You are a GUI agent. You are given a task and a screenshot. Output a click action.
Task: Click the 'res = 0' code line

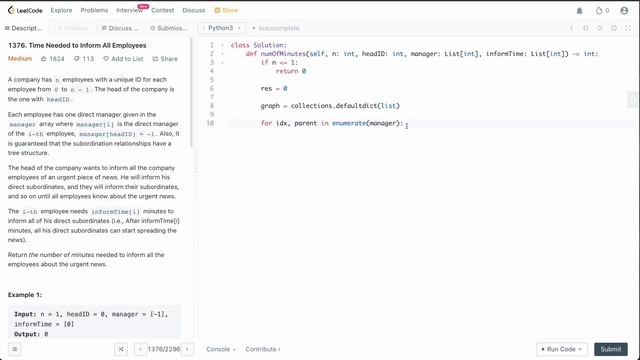click(x=274, y=88)
